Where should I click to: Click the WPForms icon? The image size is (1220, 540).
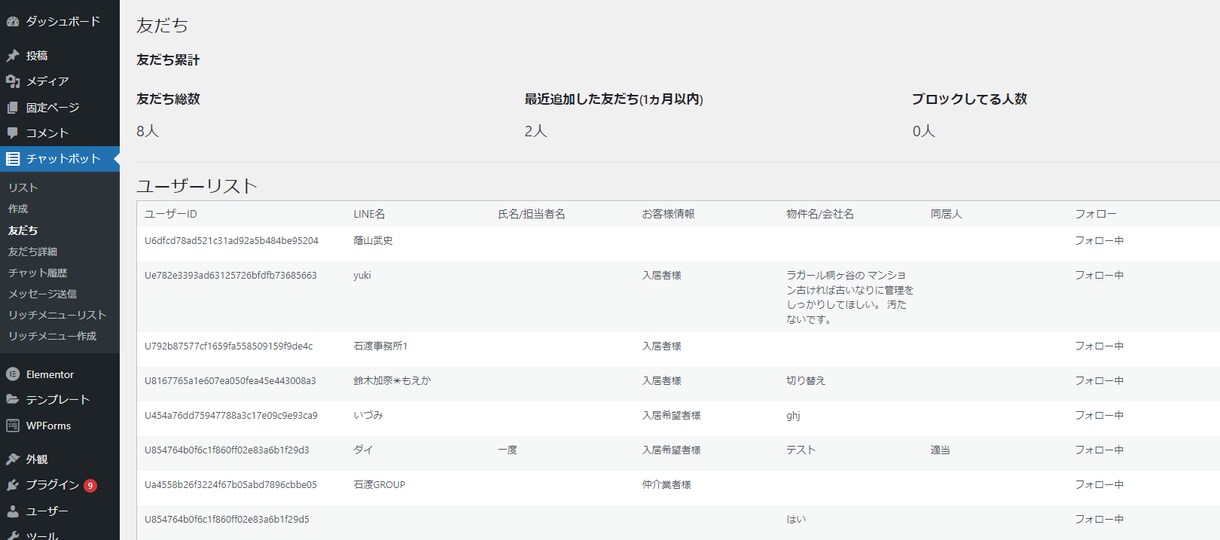[x=13, y=425]
